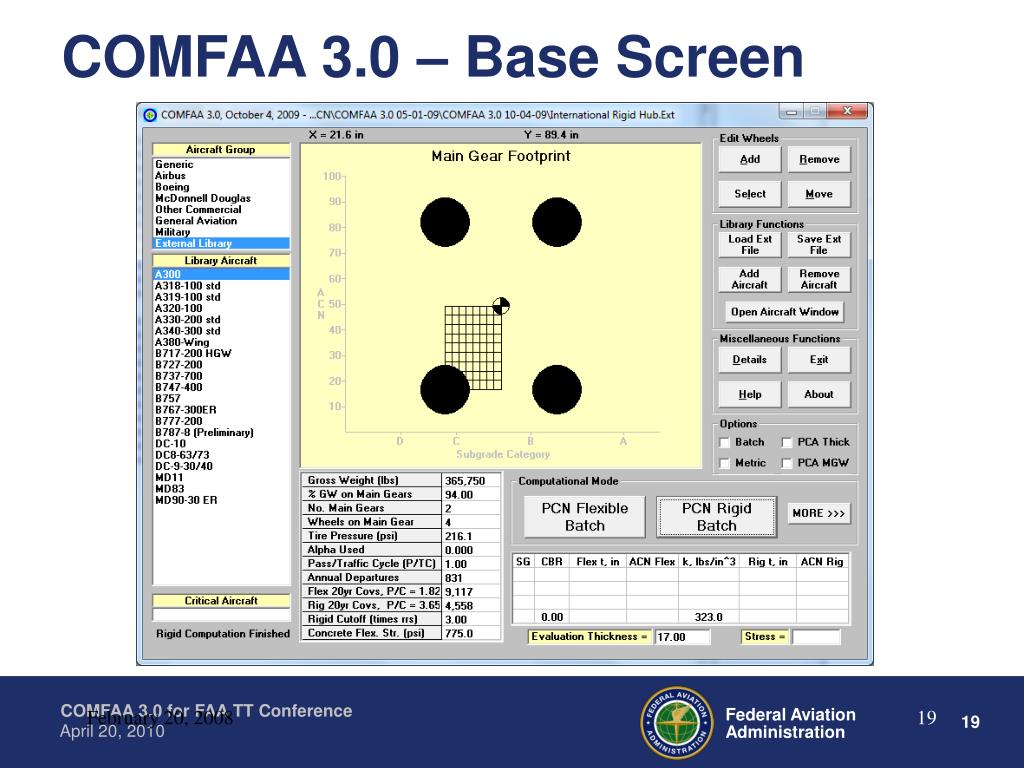
Task: Run PCN Flexible Batch computation
Action: (x=584, y=517)
